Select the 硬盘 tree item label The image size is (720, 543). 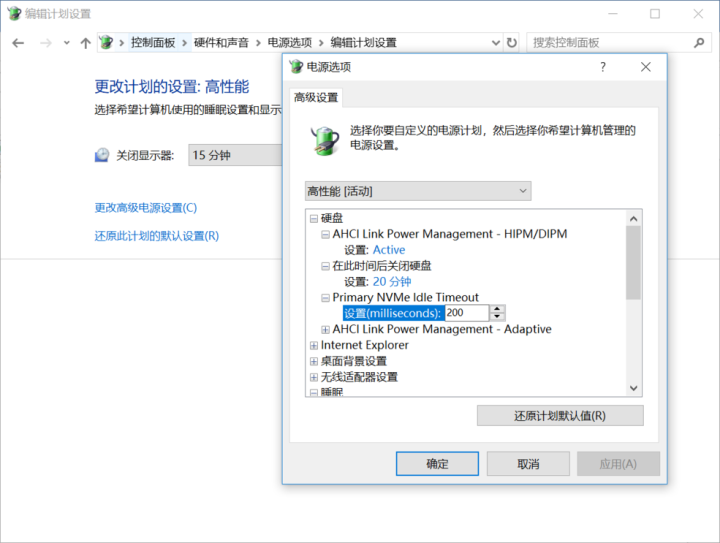[332, 218]
